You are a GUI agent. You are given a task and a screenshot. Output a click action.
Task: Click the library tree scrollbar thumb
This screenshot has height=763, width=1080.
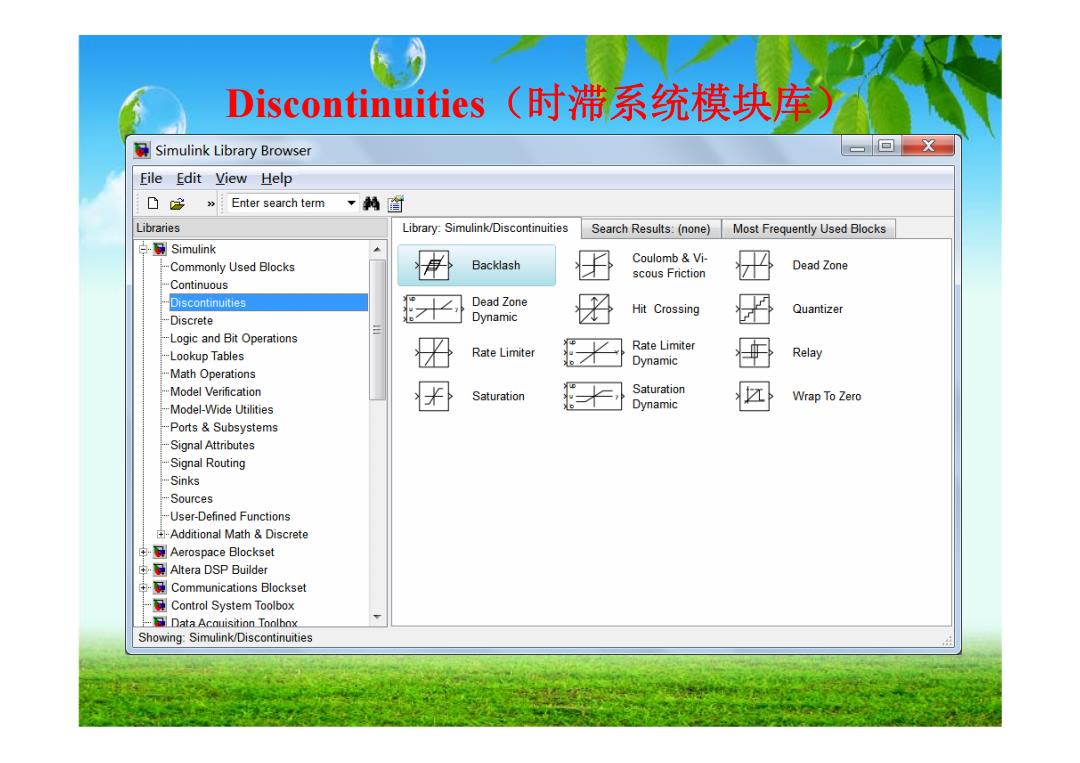[x=377, y=330]
